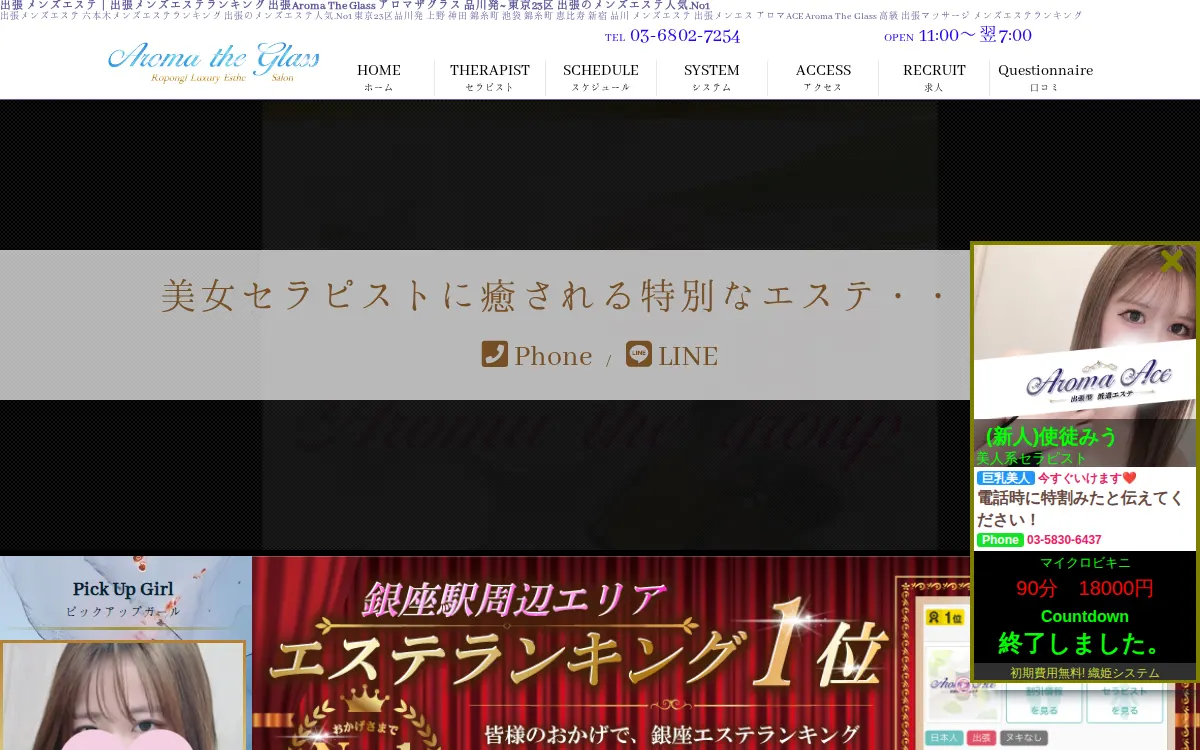The image size is (1200, 750).
Task: Click the green Phone badge in popup
Action: (x=1000, y=540)
